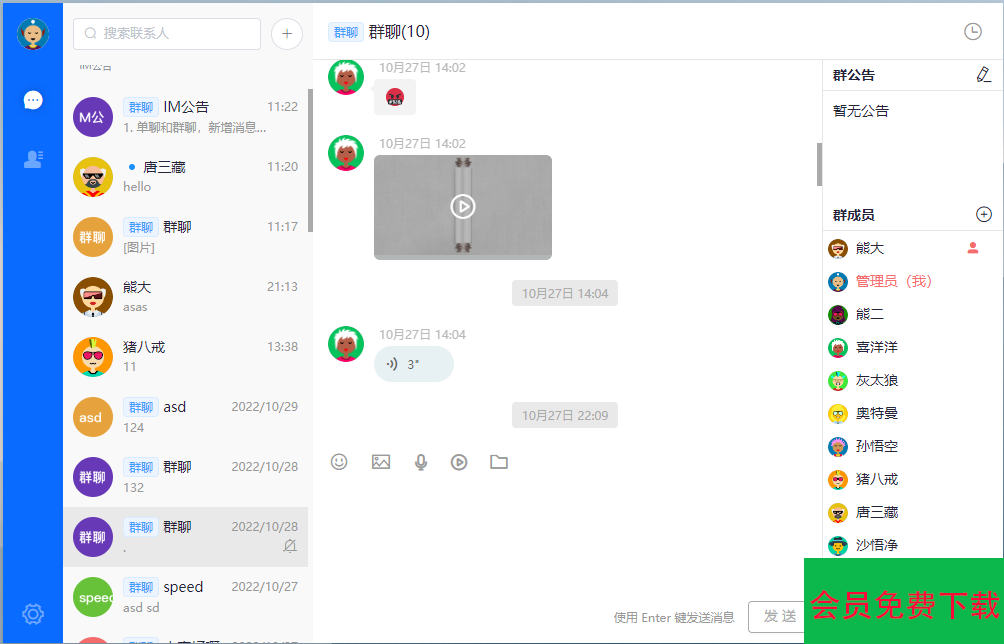Click the send video icon

click(x=459, y=462)
